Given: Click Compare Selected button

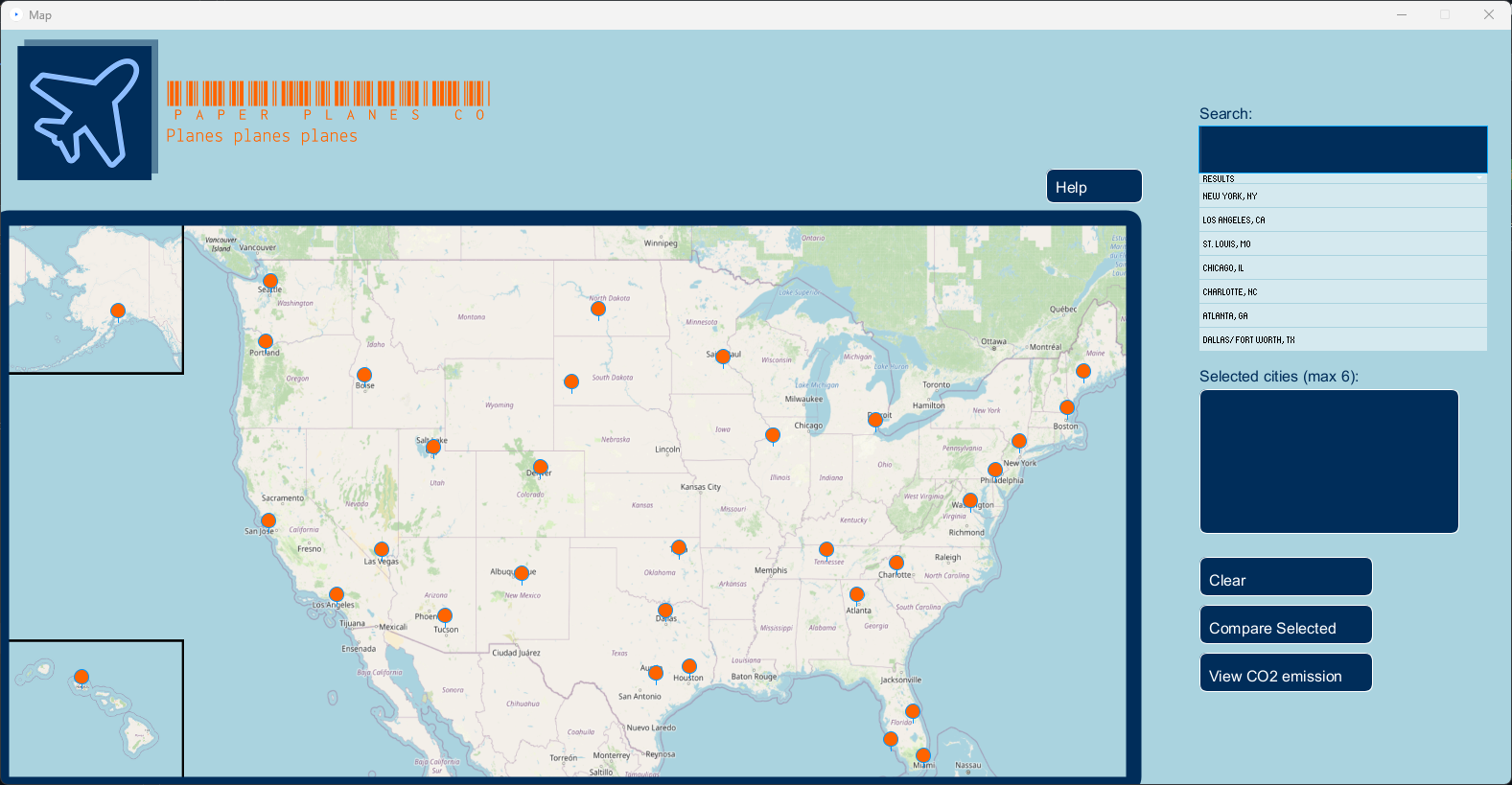Looking at the screenshot, I should pyautogui.click(x=1286, y=626).
